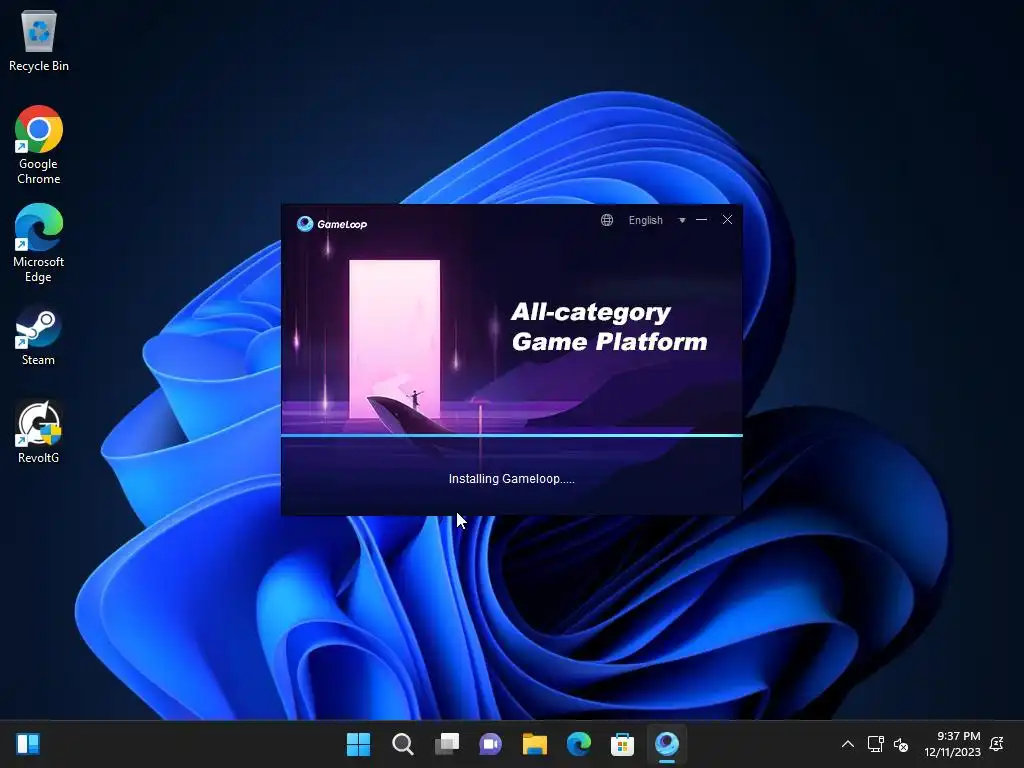
Task: Select the Microsoft Edge desktop shortcut
Action: 39,243
